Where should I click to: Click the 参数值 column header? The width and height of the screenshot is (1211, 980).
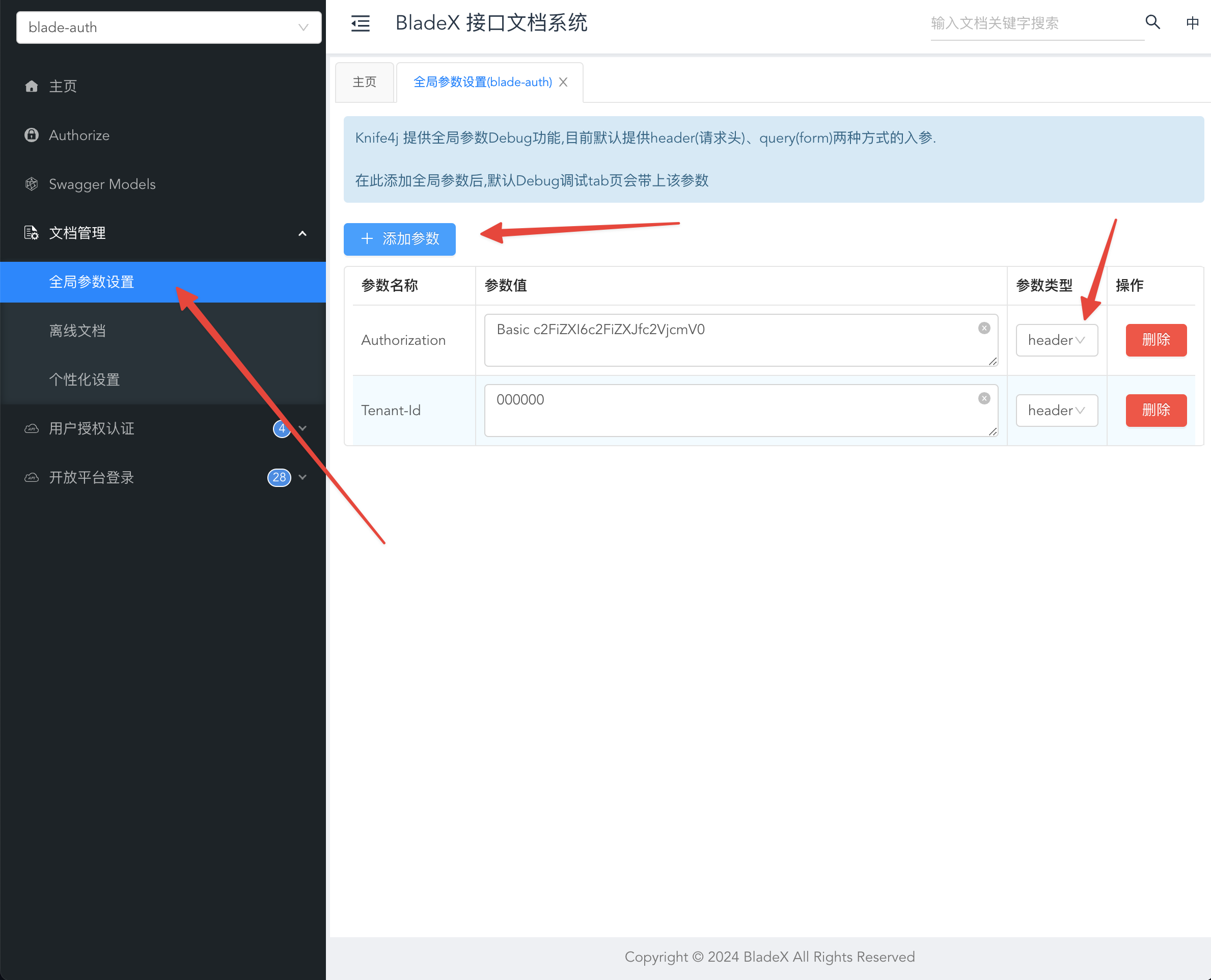pos(741,286)
